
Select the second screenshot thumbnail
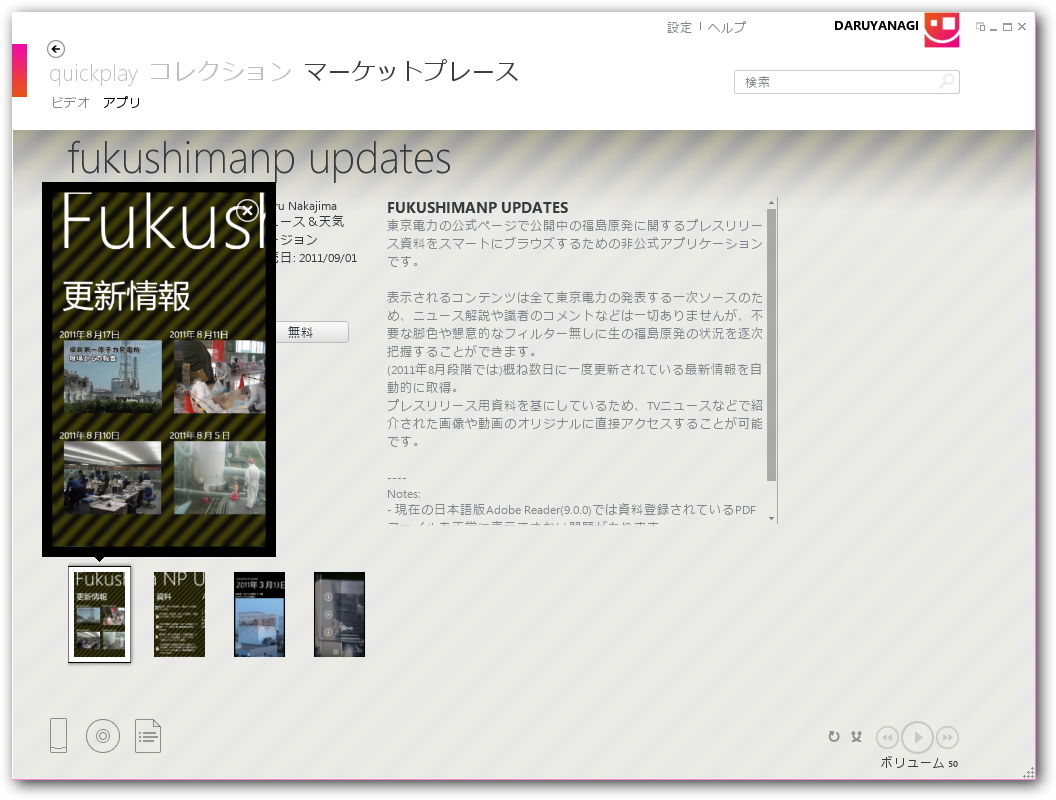(180, 614)
